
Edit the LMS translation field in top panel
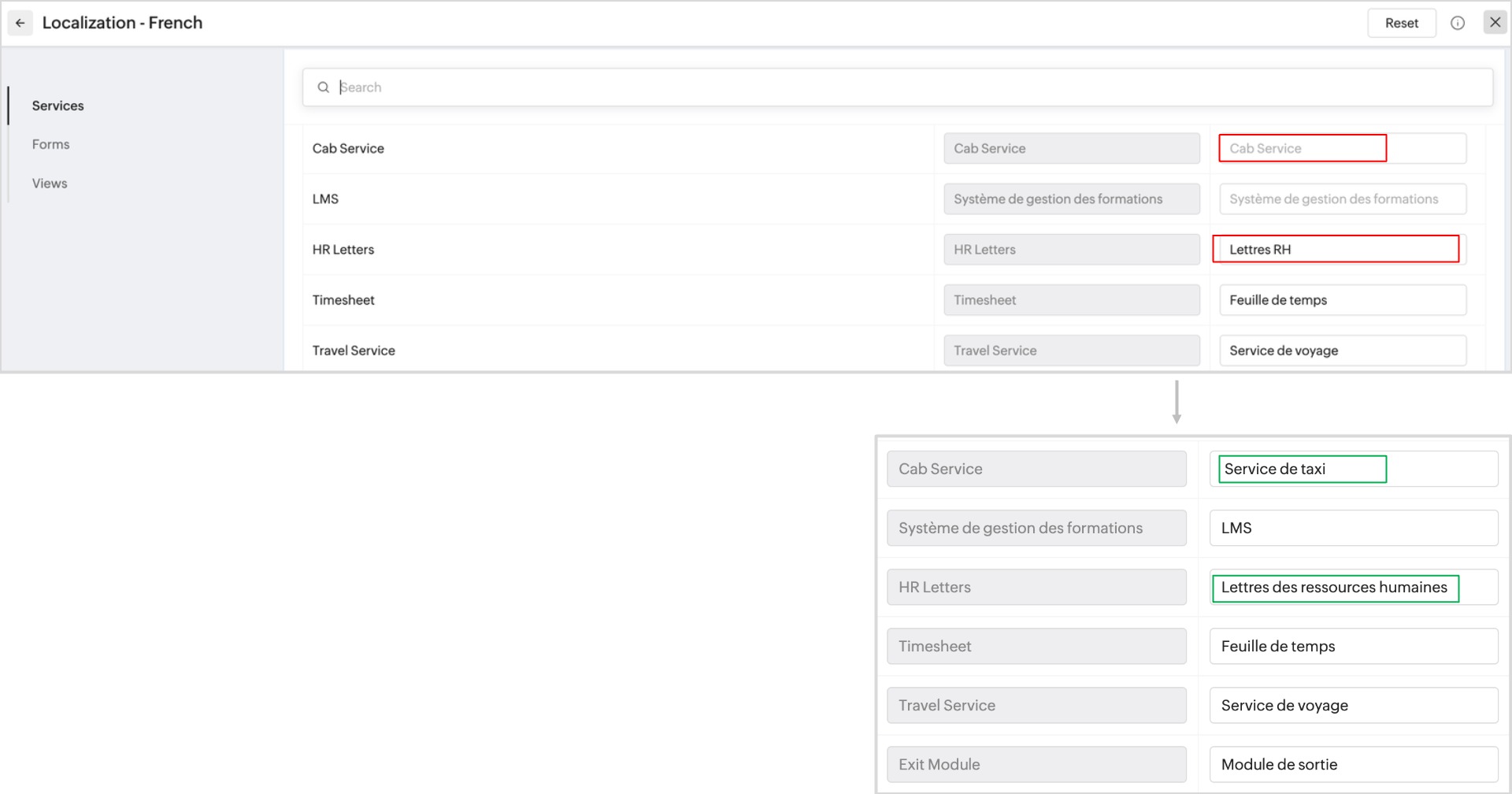[x=1342, y=199]
